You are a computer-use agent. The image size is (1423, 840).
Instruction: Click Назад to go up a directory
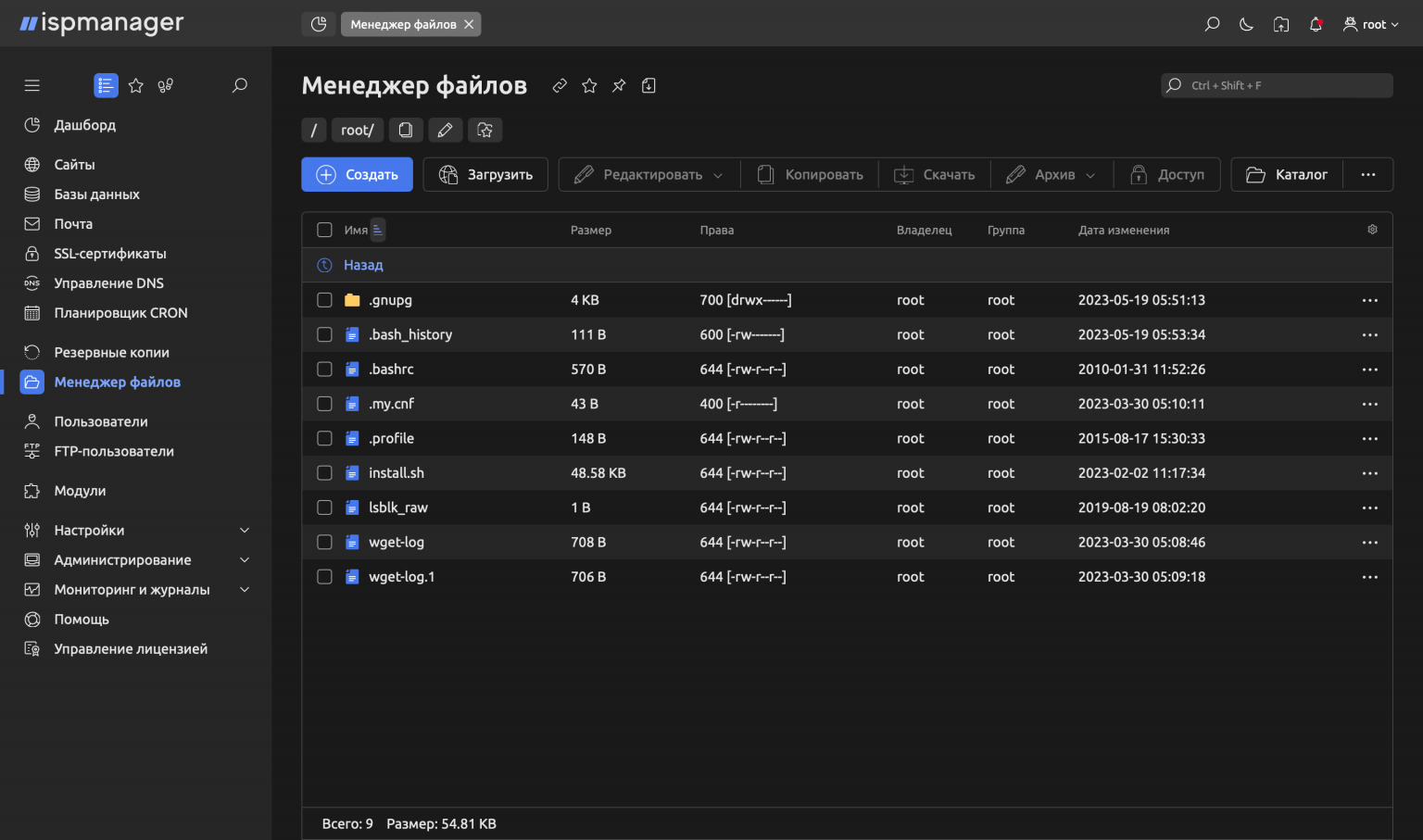[x=363, y=265]
